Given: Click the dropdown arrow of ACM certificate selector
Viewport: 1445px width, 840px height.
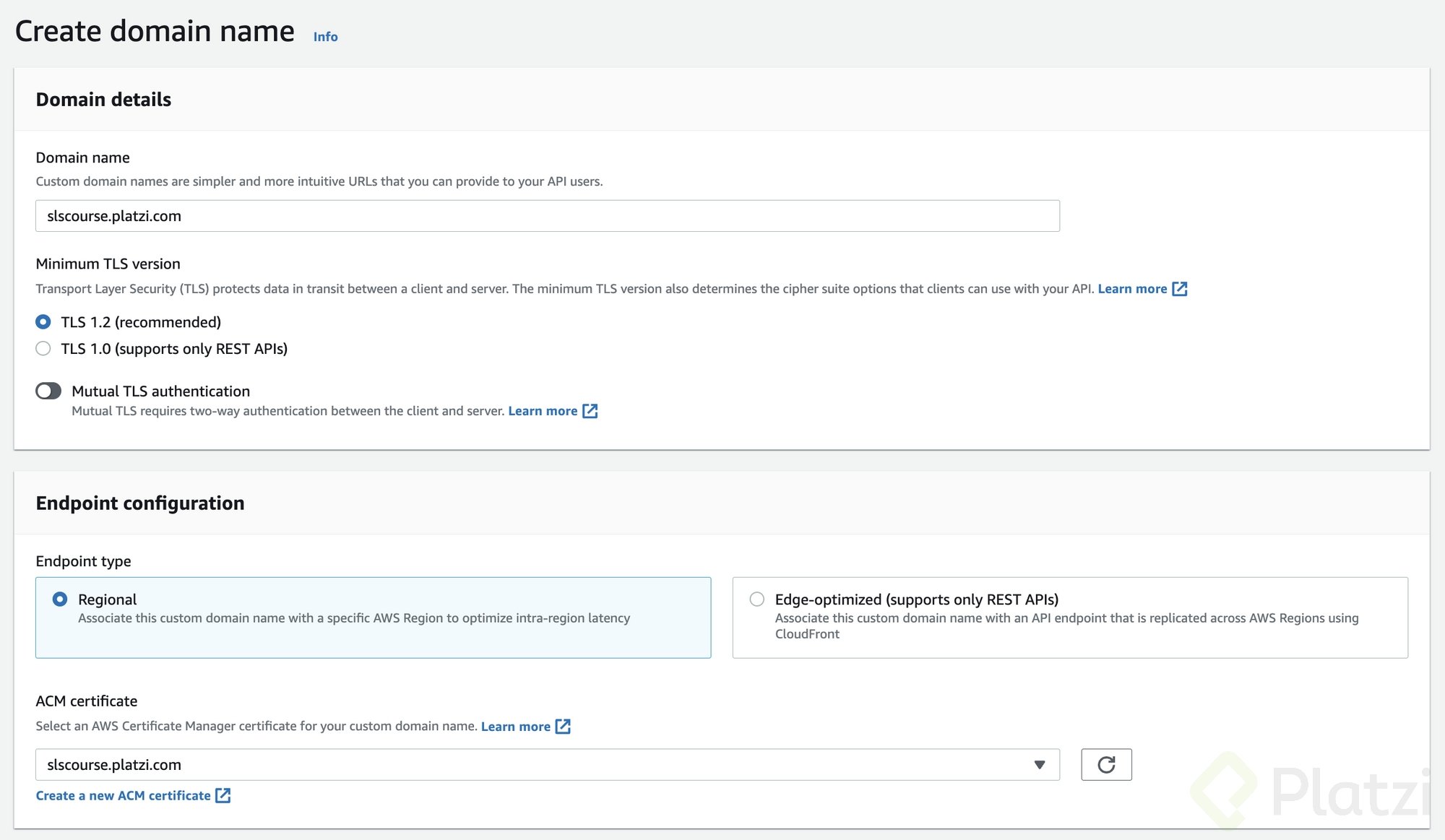Looking at the screenshot, I should pos(1039,764).
